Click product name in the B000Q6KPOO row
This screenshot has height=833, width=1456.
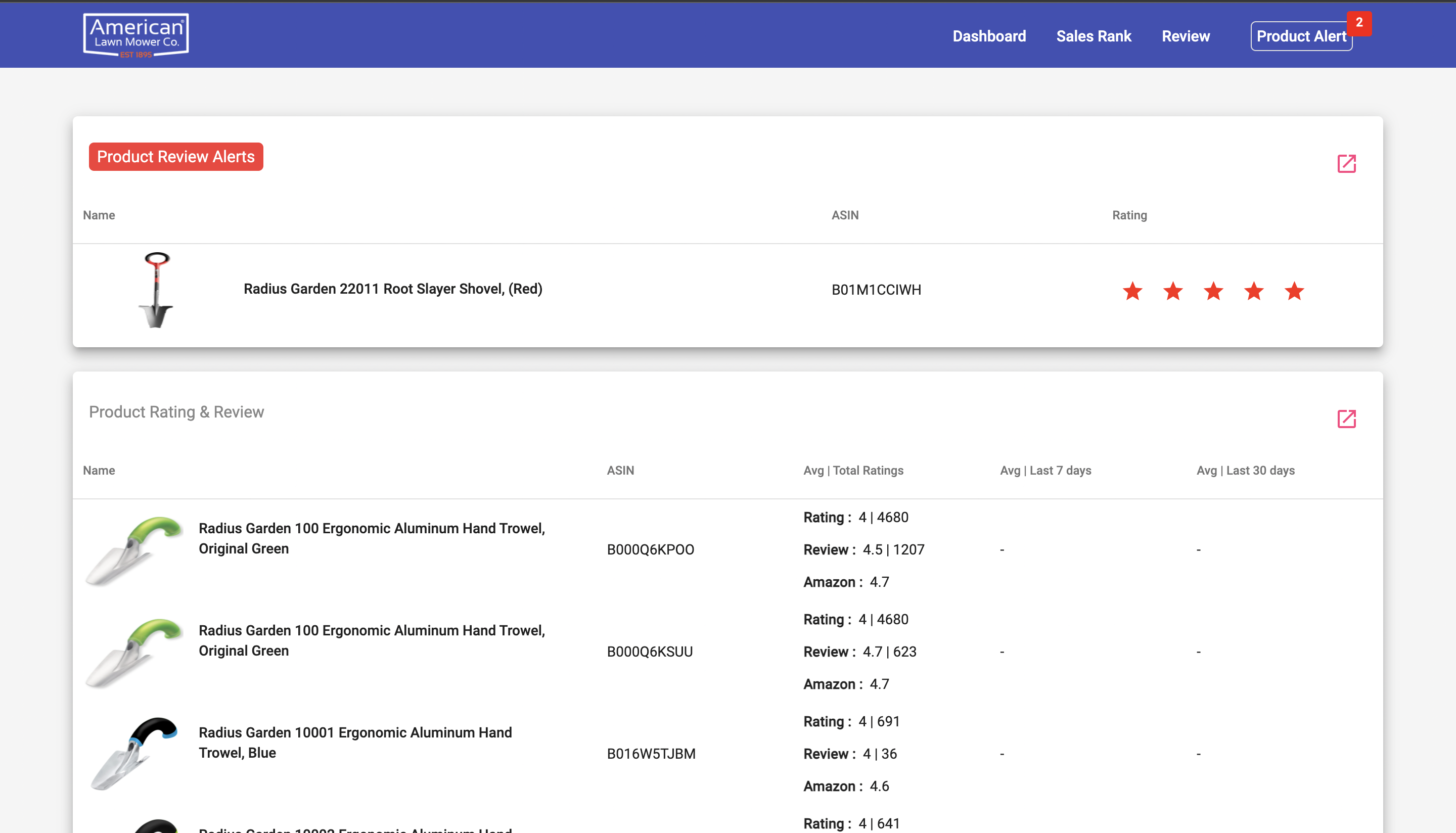372,538
